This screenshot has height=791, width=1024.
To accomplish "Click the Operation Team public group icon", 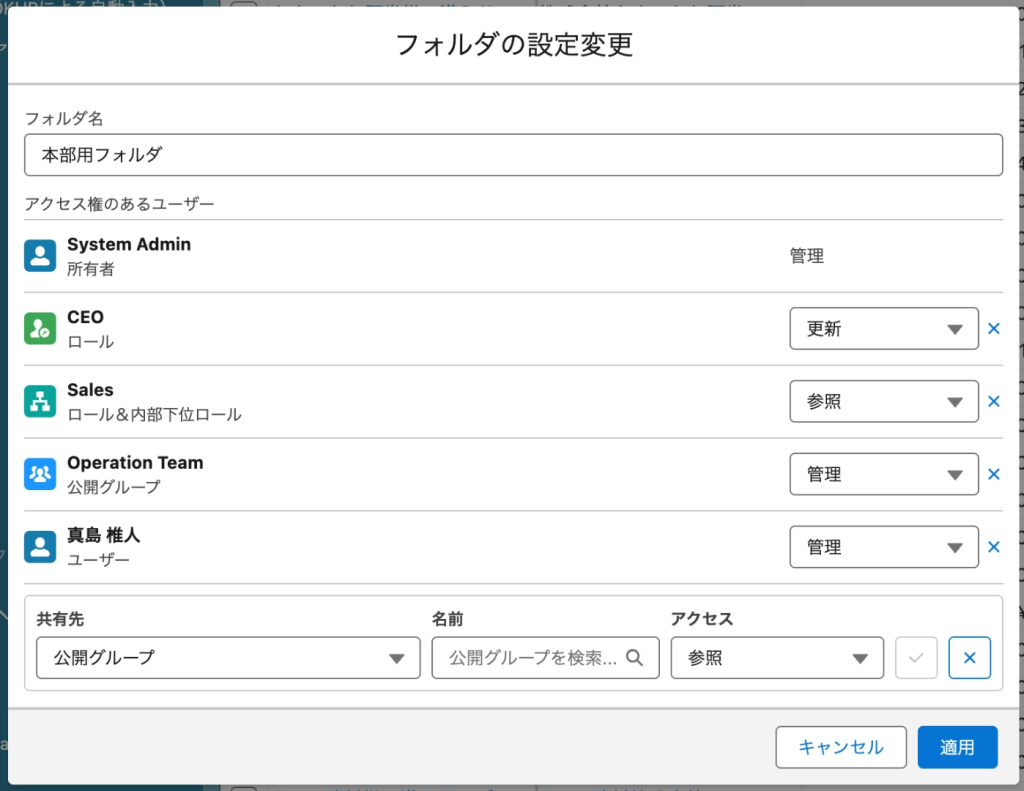I will pos(40,474).
